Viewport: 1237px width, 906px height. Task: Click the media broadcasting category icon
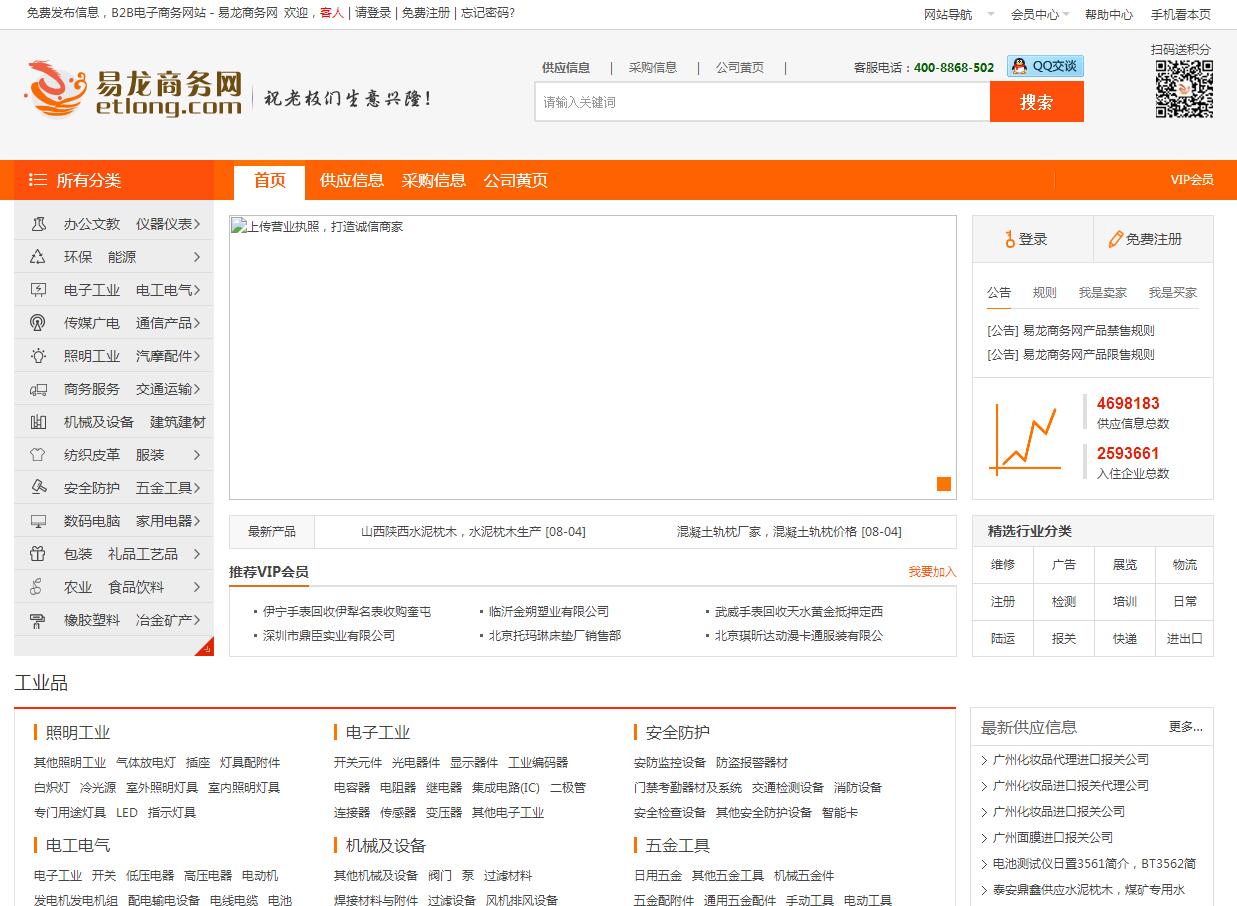38,323
